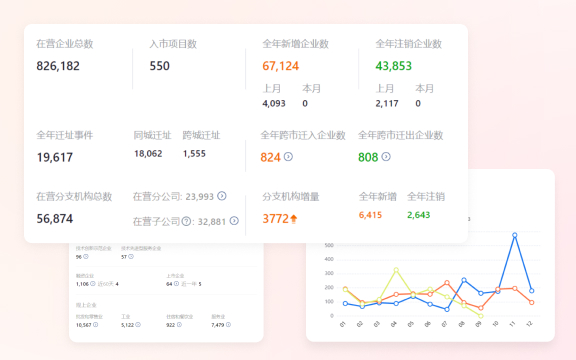The width and height of the screenshot is (576, 360).
Task: Click orange line marker at month 12
Action: click(x=532, y=302)
